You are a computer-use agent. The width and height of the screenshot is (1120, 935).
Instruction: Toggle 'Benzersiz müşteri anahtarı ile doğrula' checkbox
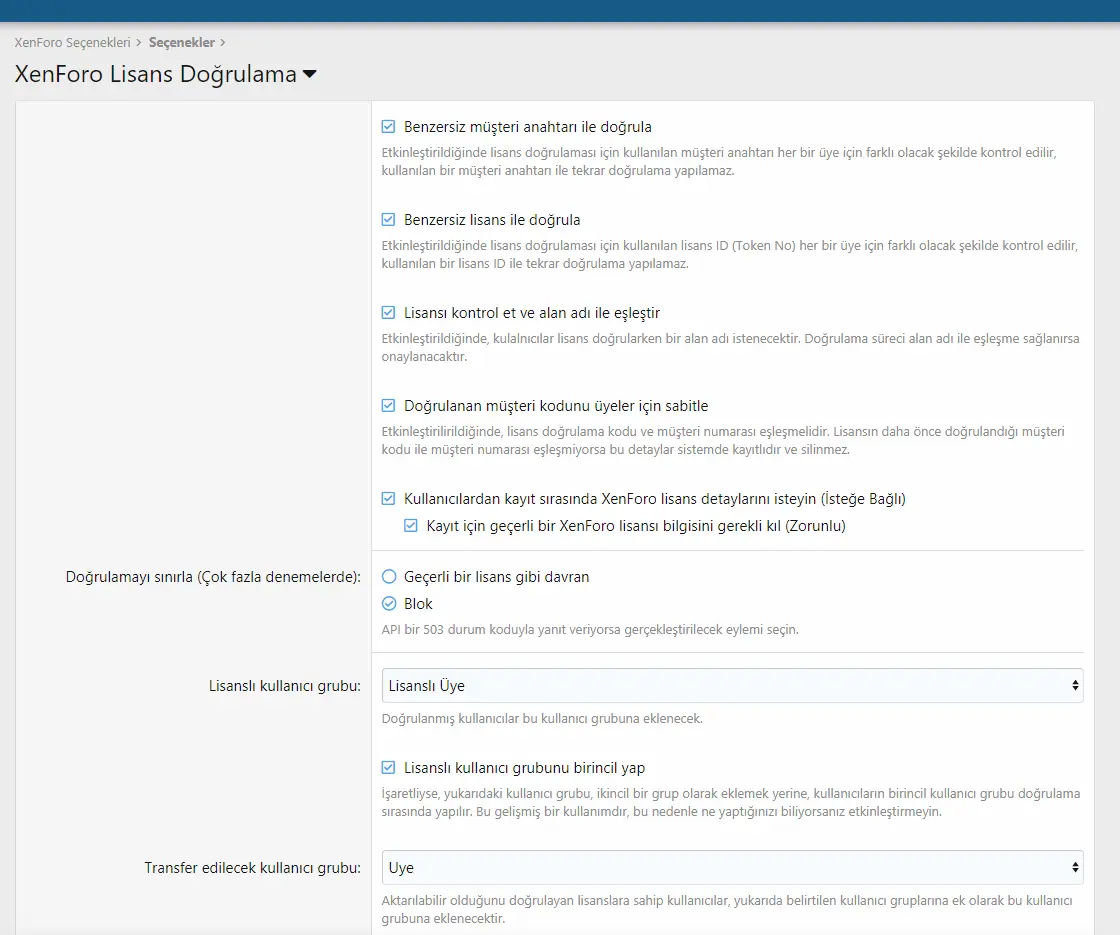click(x=388, y=126)
